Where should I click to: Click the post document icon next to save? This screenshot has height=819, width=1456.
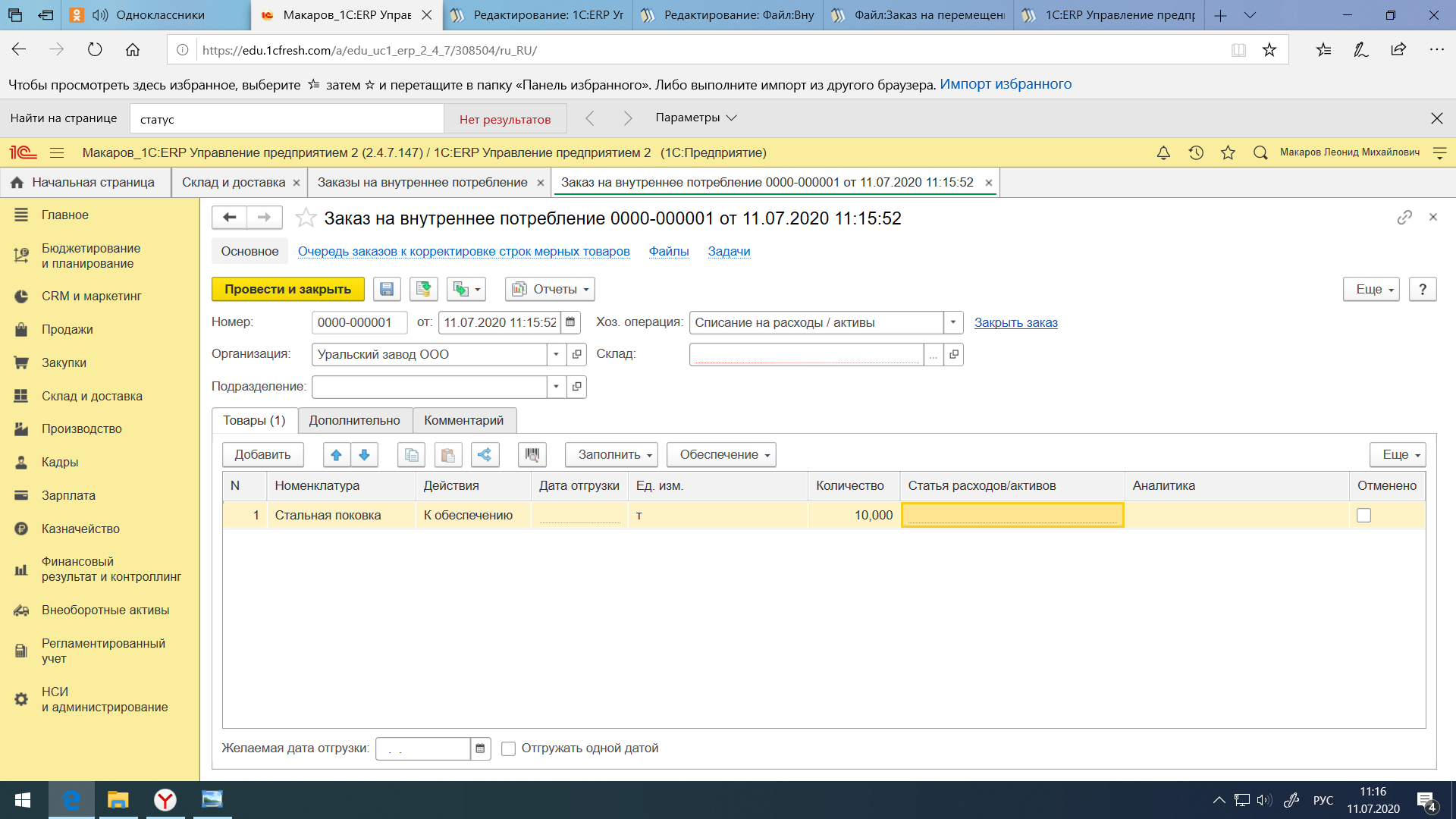pyautogui.click(x=424, y=289)
